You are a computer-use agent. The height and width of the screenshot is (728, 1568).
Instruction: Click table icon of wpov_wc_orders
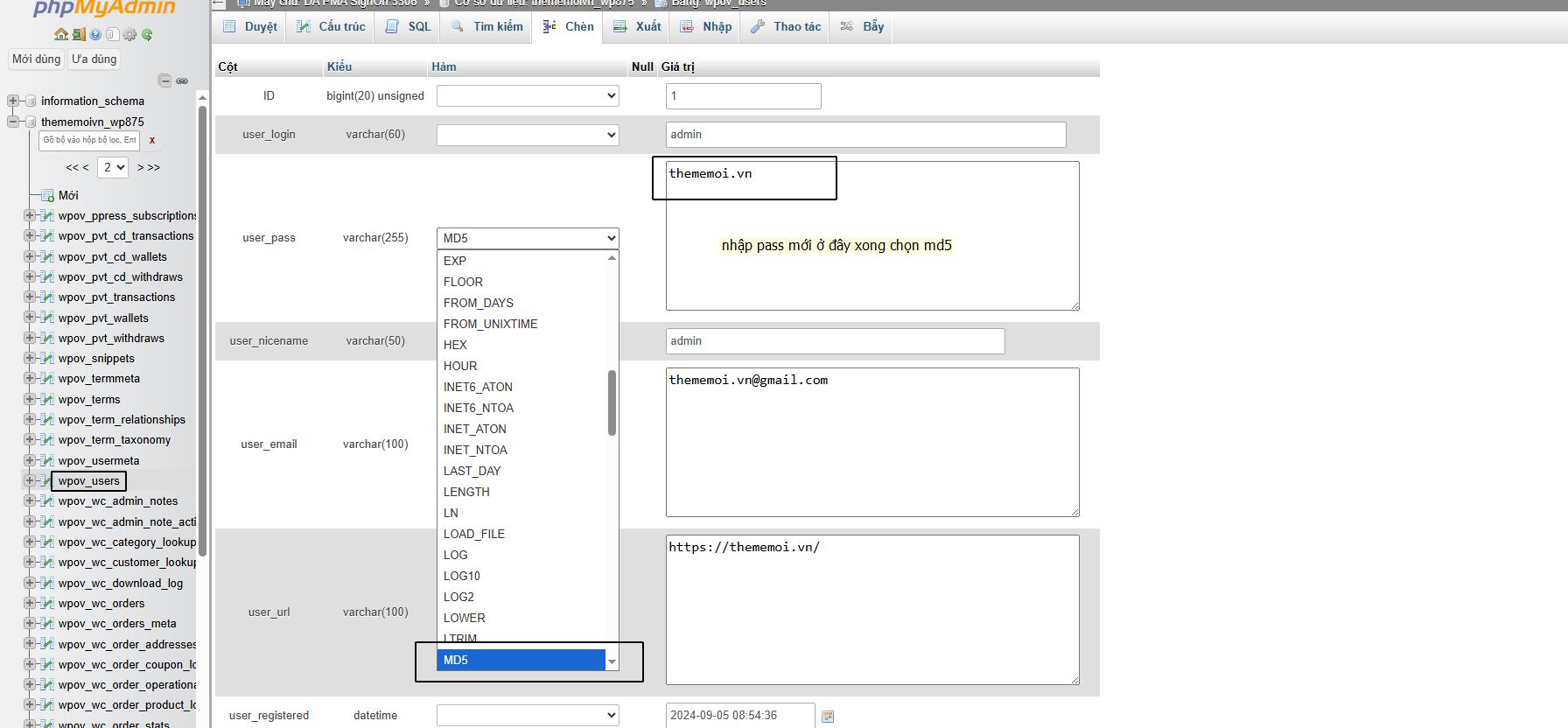coord(47,603)
